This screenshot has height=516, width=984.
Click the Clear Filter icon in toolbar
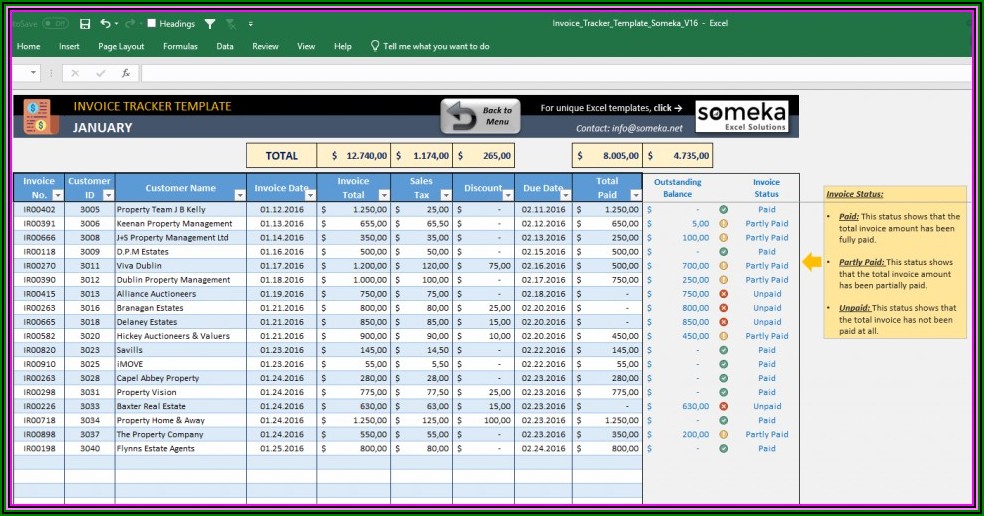tap(232, 23)
